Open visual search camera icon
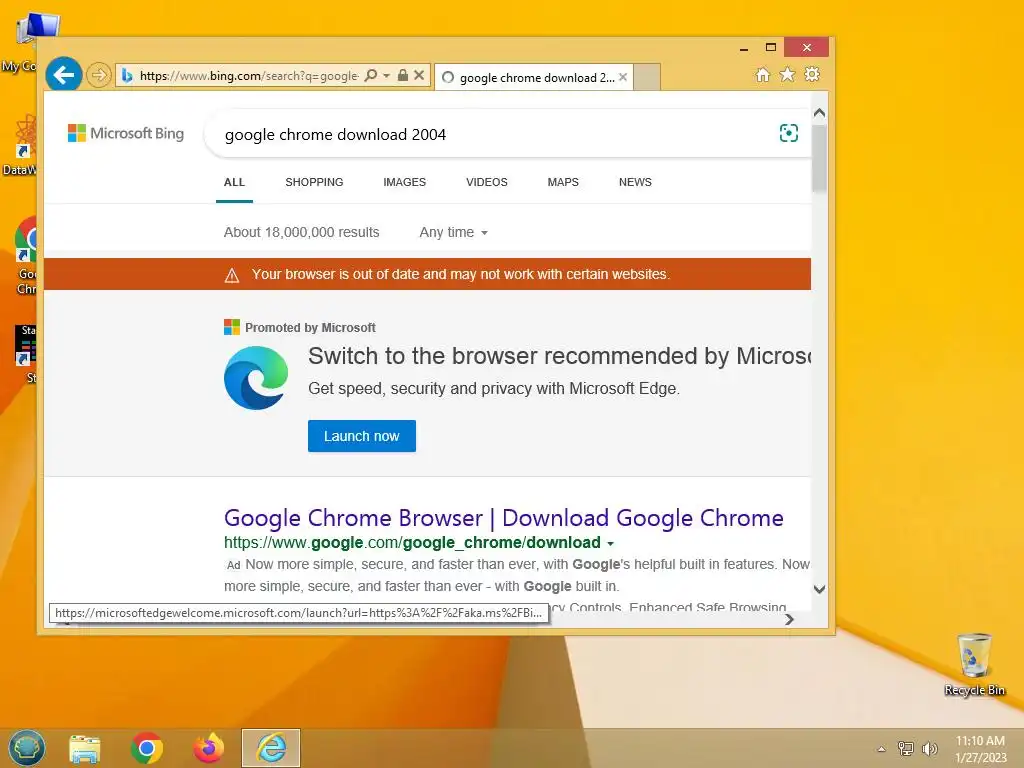Image resolution: width=1024 pixels, height=768 pixels. (789, 133)
